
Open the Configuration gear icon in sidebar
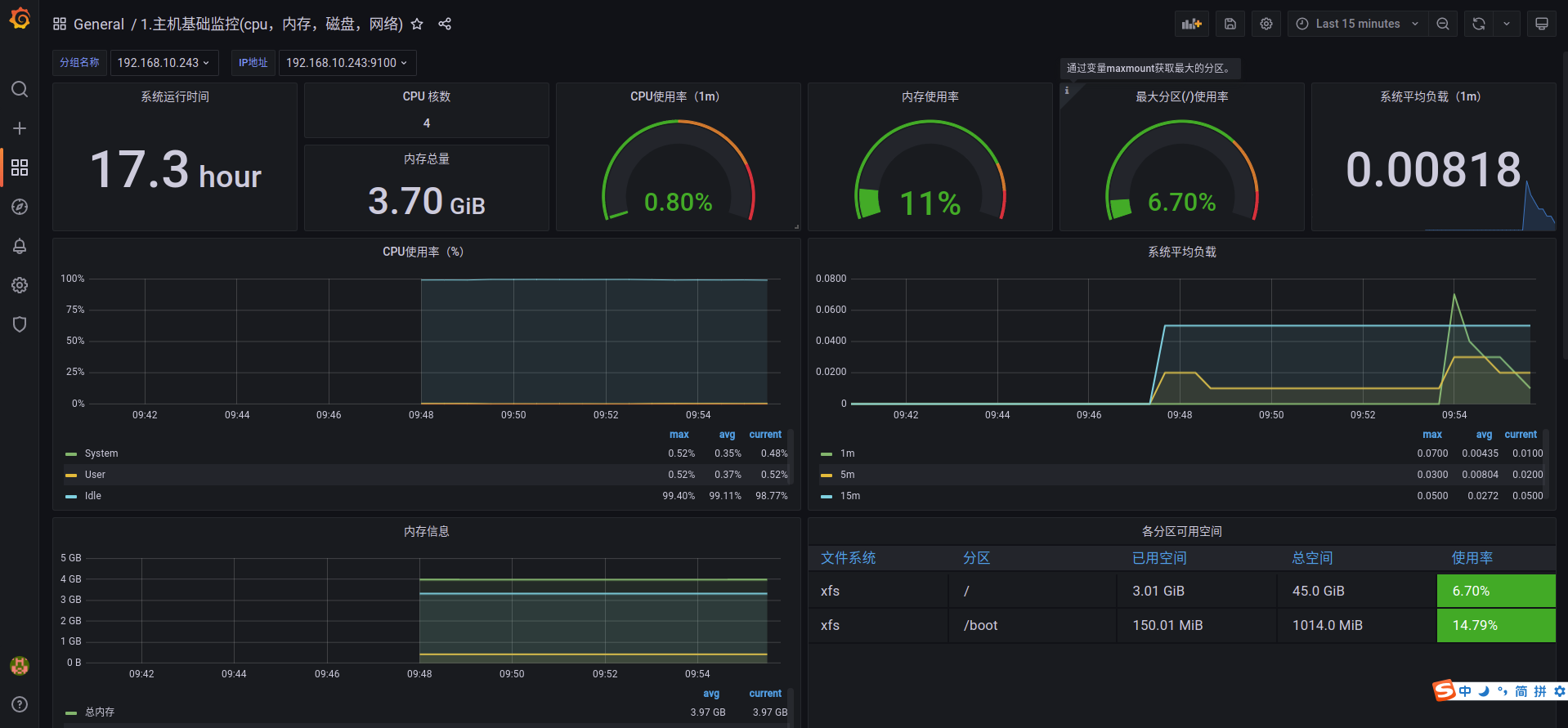(20, 285)
